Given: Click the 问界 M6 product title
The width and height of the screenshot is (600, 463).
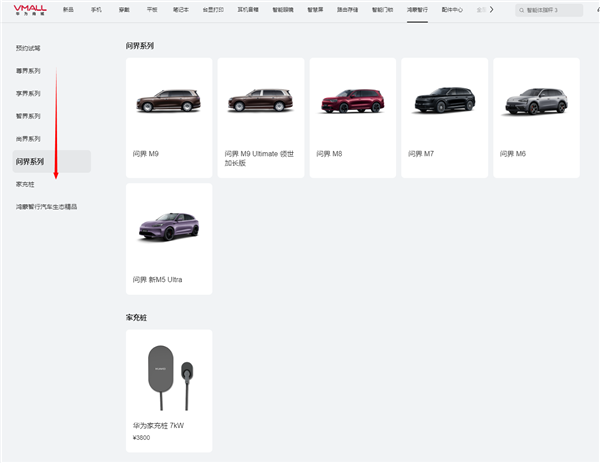Looking at the screenshot, I should (513, 154).
